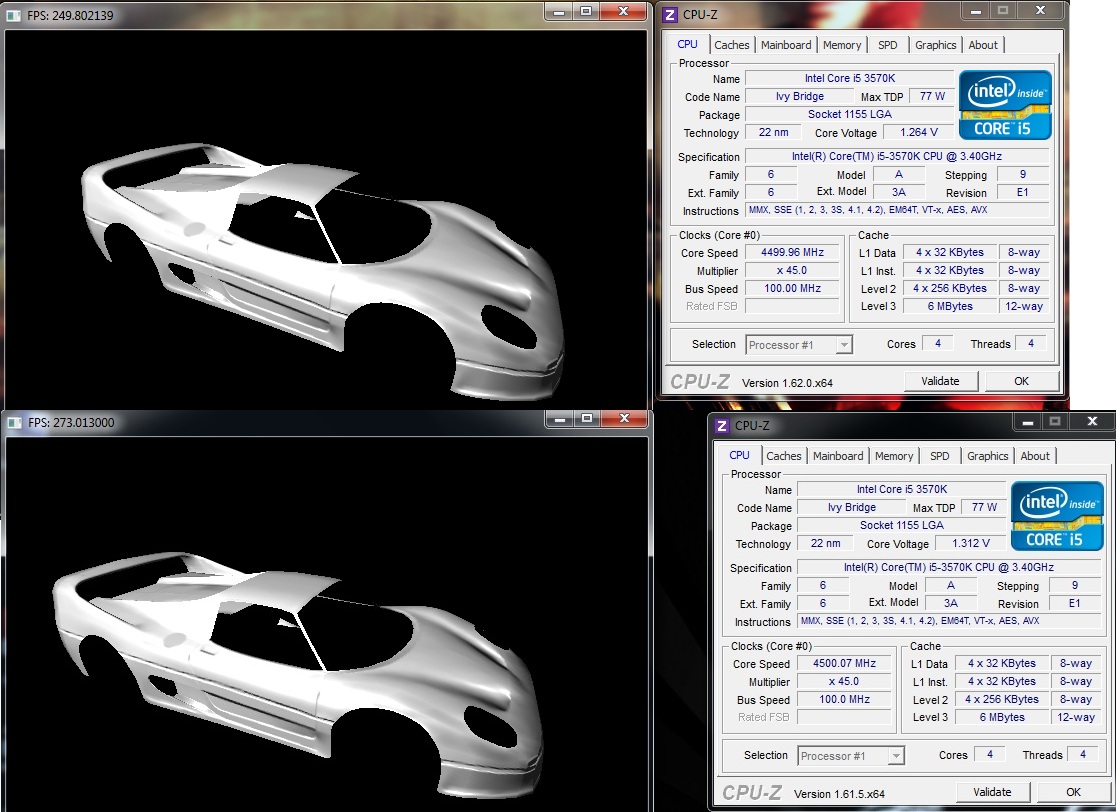The width and height of the screenshot is (1117, 812).
Task: Open the SPD tab in CPU-Z 1.61.5
Action: [x=939, y=456]
